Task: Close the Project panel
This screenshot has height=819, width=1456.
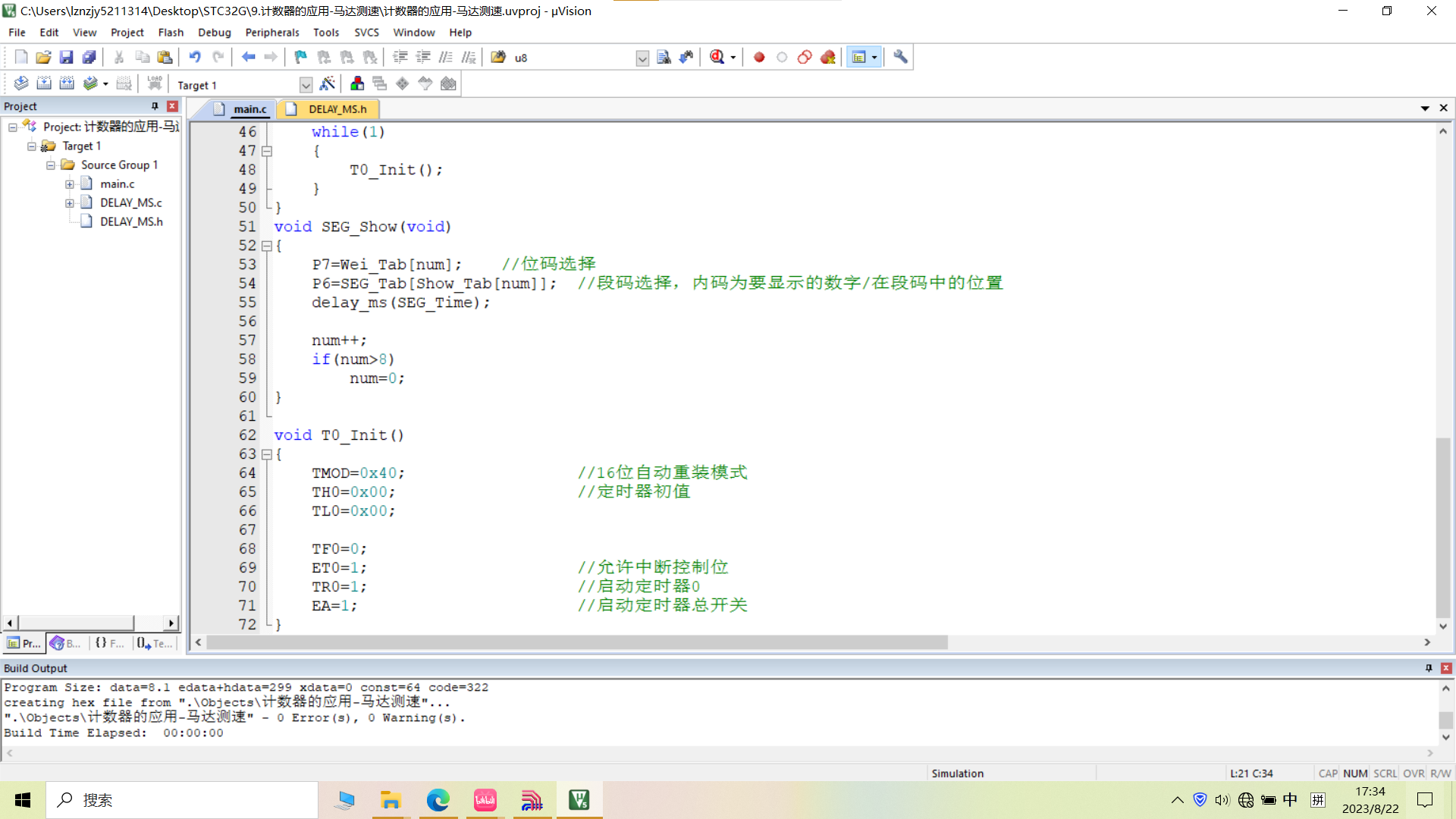Action: point(172,106)
